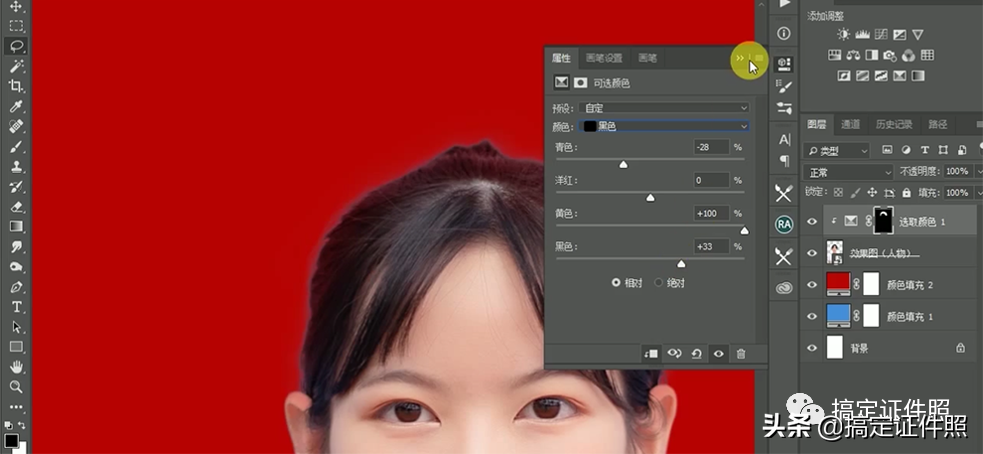Add a Gradient Map adjustment

pos(918,76)
